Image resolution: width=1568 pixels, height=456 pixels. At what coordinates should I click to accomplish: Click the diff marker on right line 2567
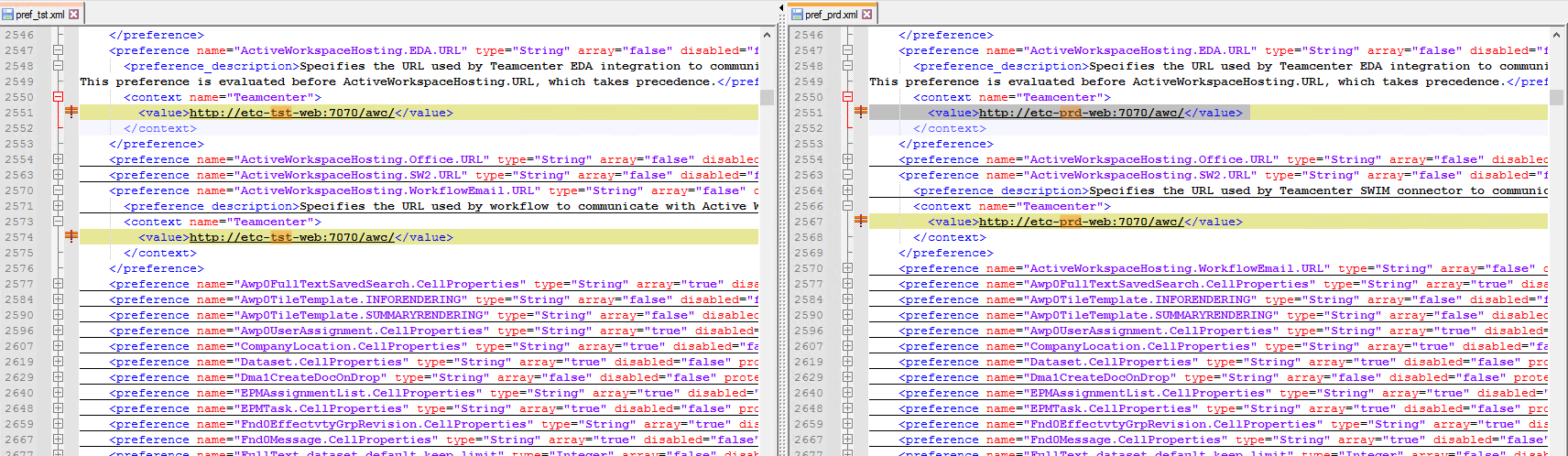click(x=861, y=221)
